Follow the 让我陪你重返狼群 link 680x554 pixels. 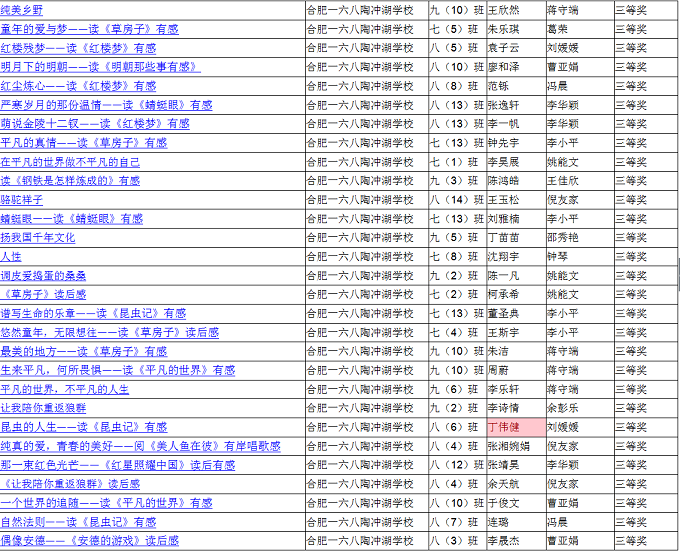[43, 409]
